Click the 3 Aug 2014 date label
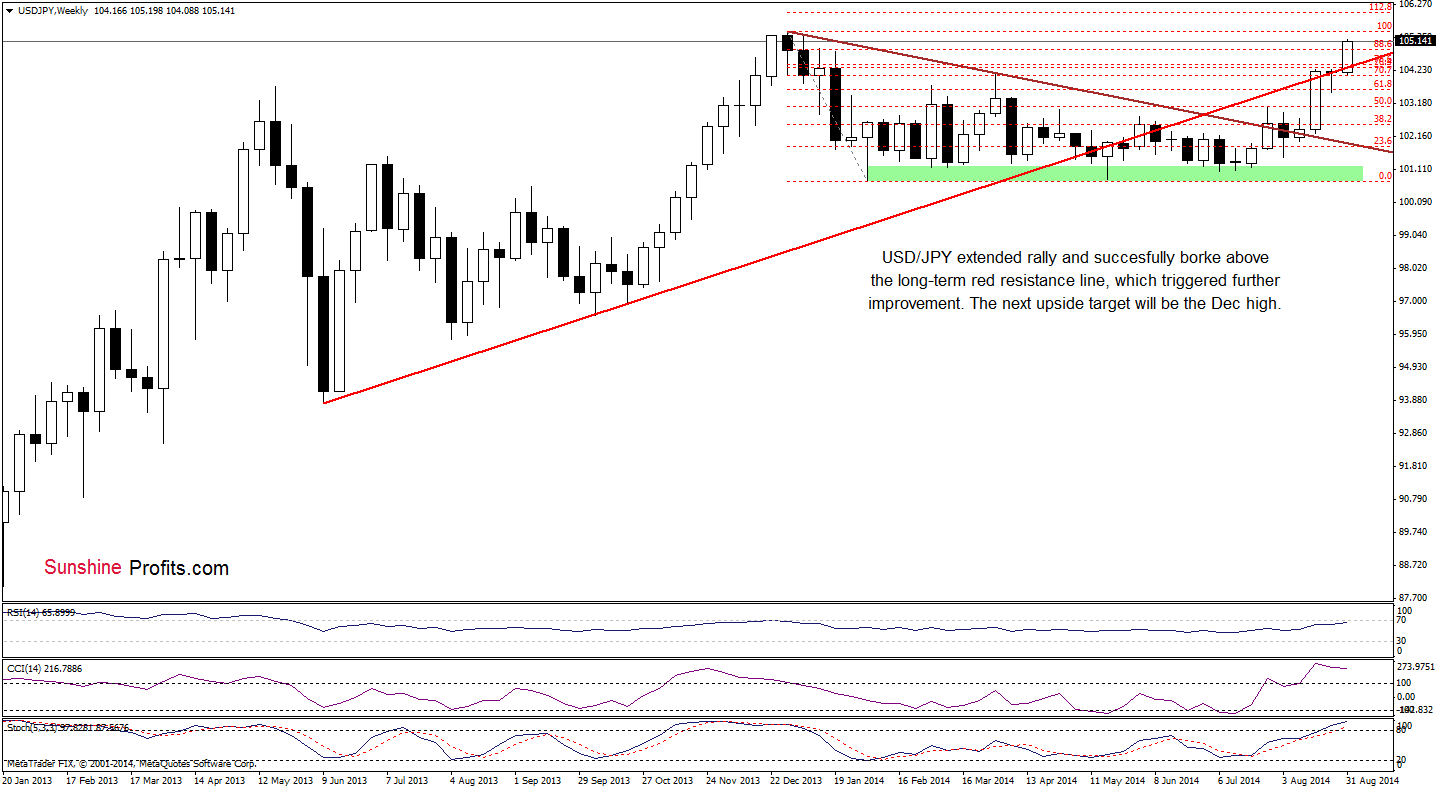 pos(1307,779)
